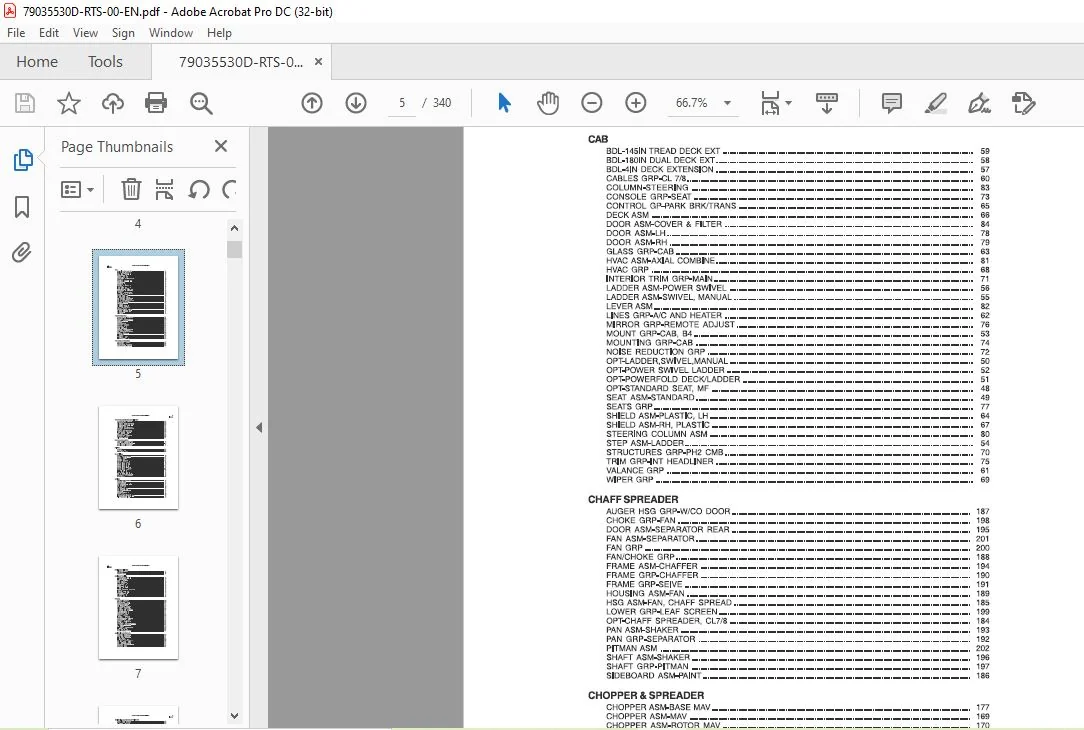
Task: Click the Zoom in plus icon
Action: (x=635, y=103)
